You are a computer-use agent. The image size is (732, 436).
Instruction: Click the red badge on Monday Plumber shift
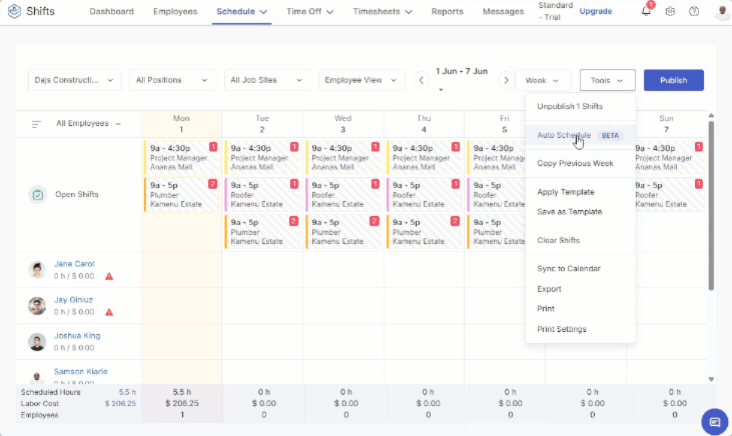(212, 184)
